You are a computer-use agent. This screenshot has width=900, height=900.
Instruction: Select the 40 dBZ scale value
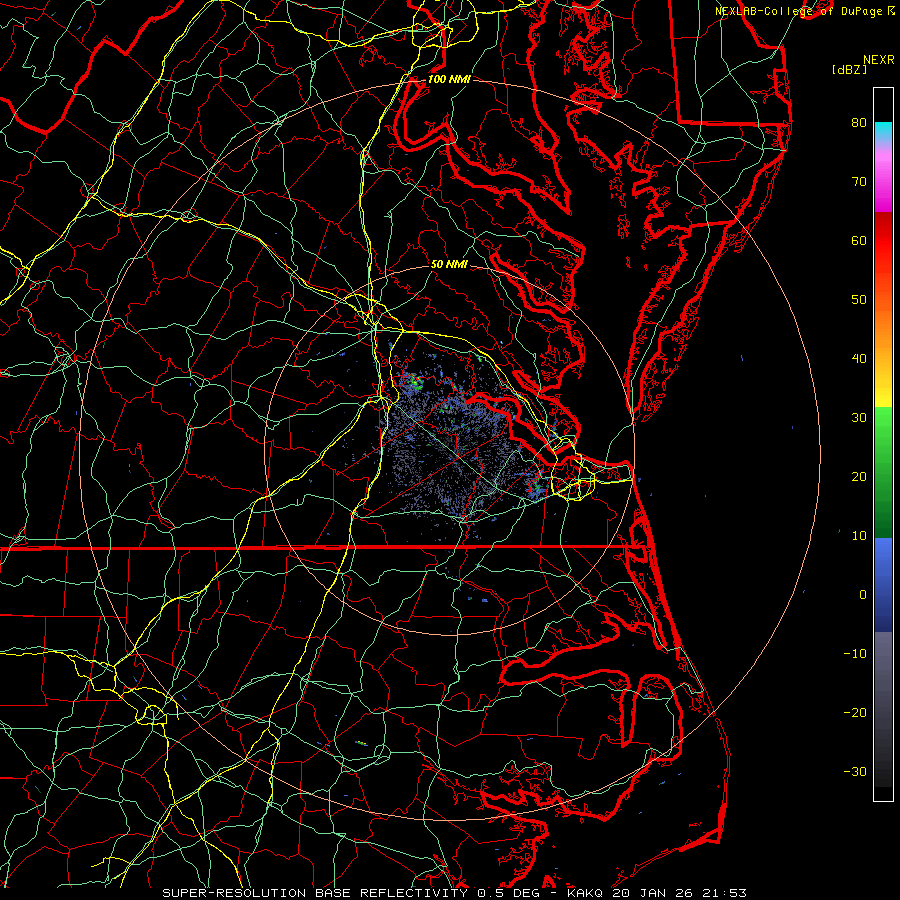click(858, 358)
